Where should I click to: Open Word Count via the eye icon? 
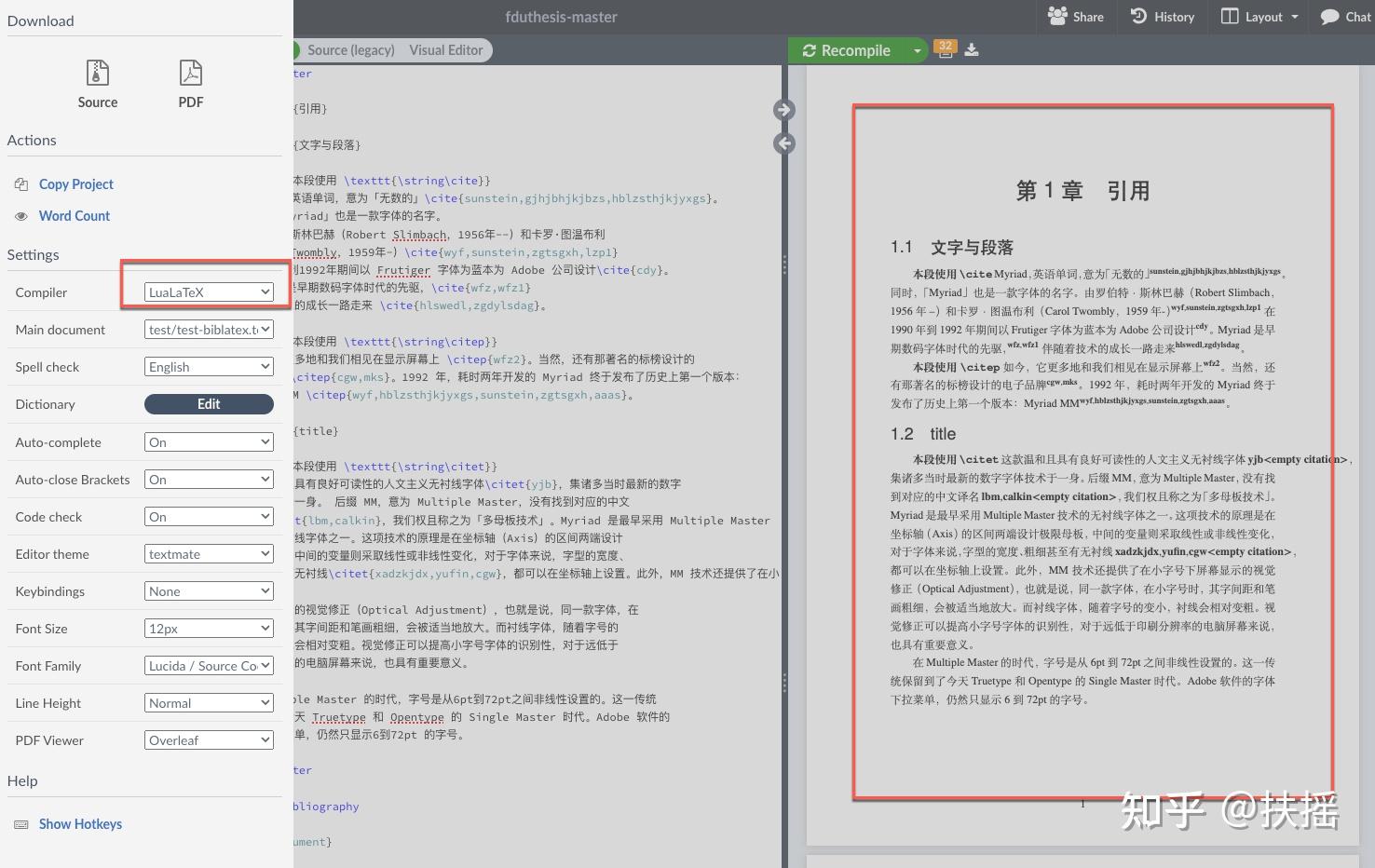[x=20, y=215]
